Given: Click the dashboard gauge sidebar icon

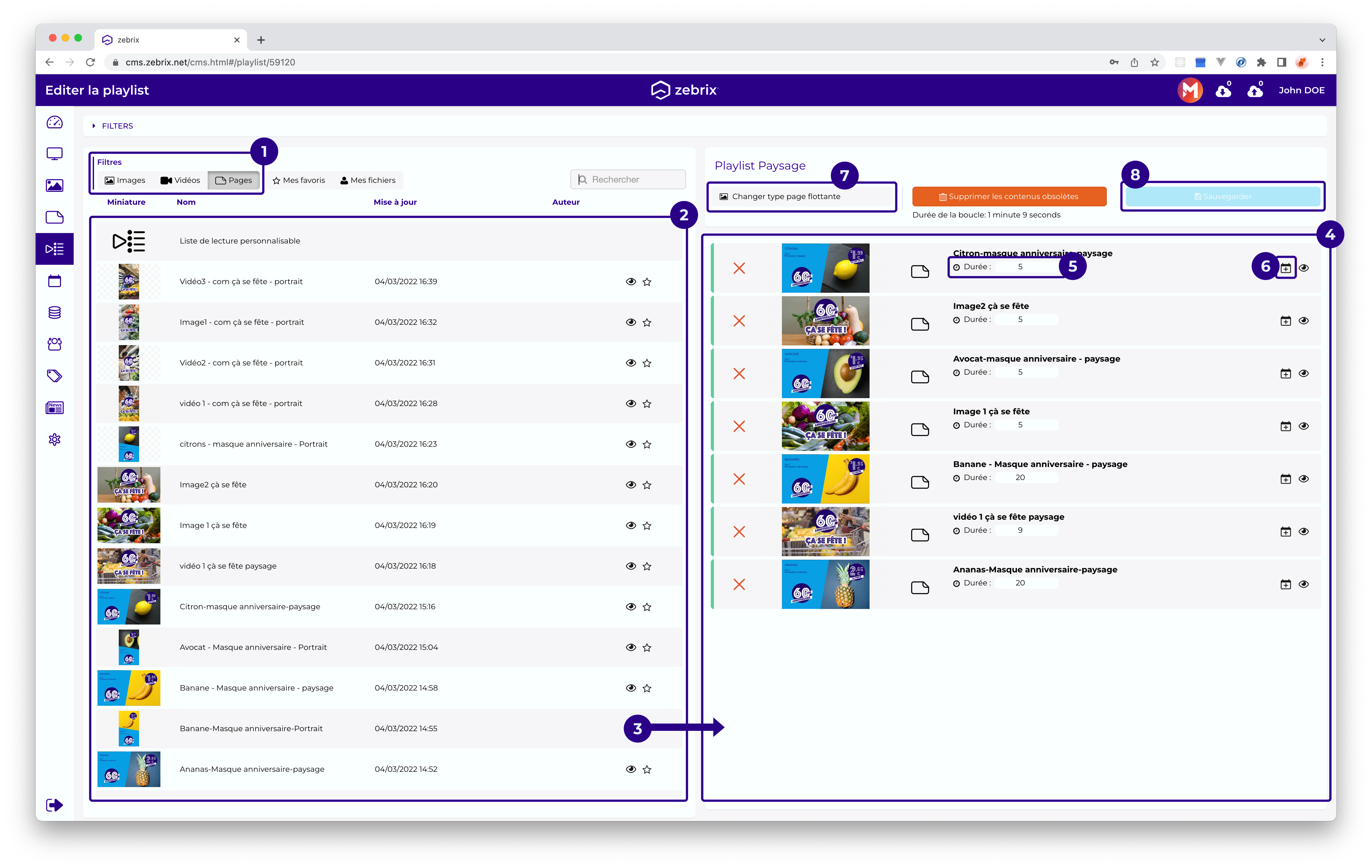Looking at the screenshot, I should 55,123.
